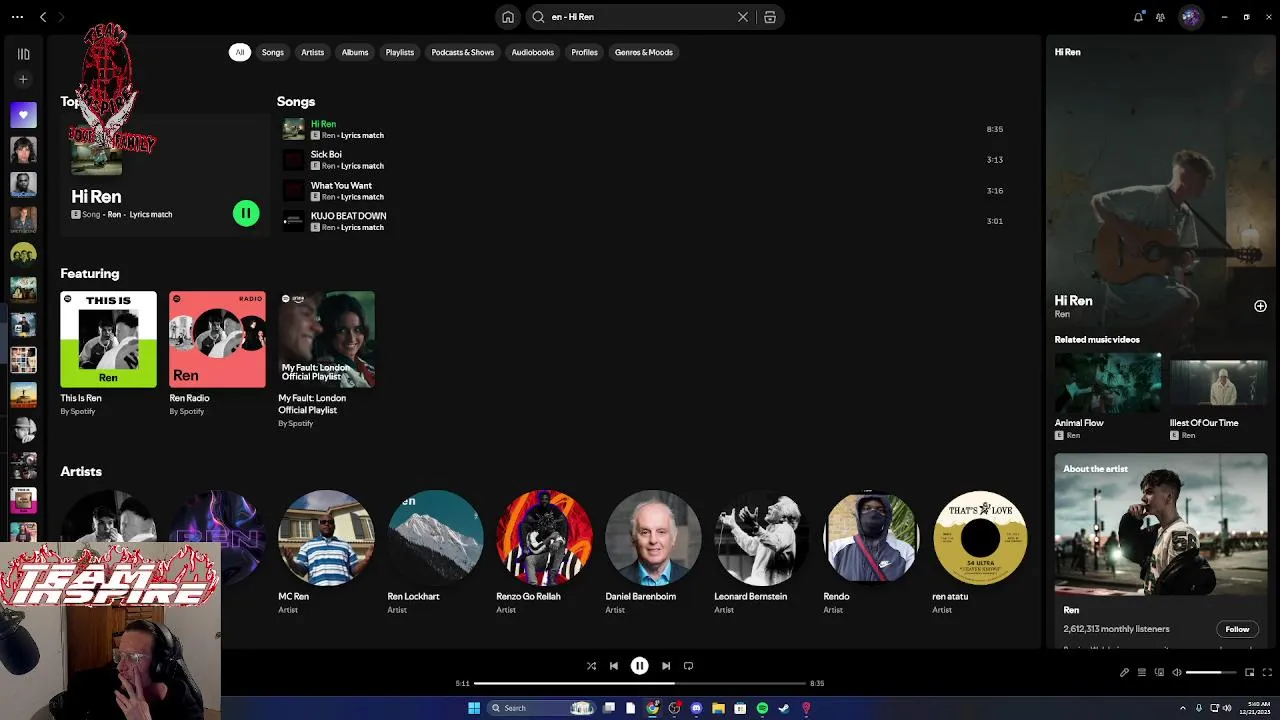Open the This Is Ren playlist card
The height and width of the screenshot is (720, 1280).
108,353
